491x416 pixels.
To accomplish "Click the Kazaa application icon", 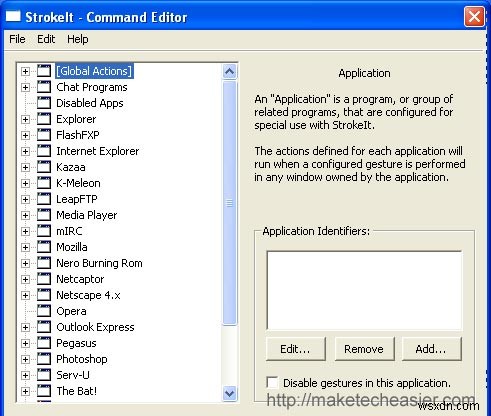I will 44,167.
